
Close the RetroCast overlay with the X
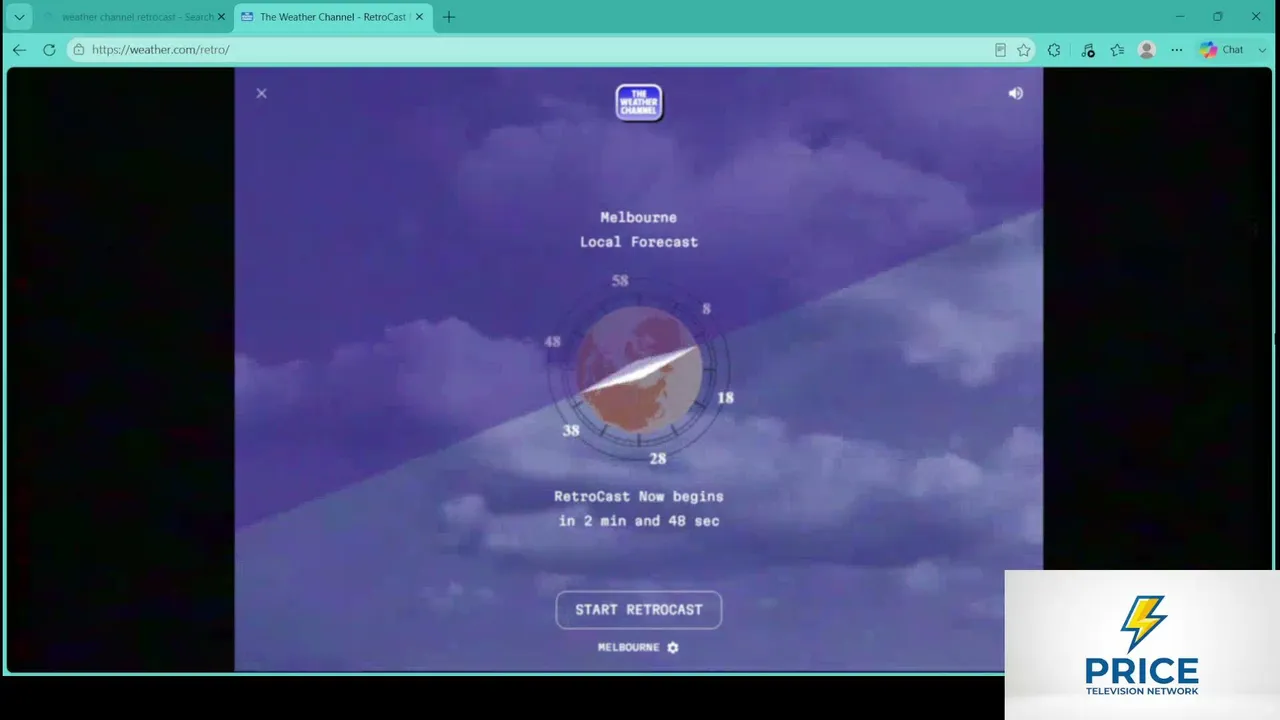[x=261, y=93]
